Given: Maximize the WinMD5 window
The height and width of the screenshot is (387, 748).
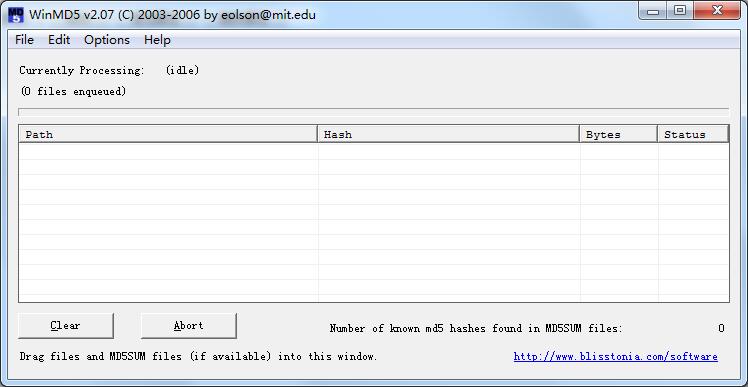Looking at the screenshot, I should (680, 11).
